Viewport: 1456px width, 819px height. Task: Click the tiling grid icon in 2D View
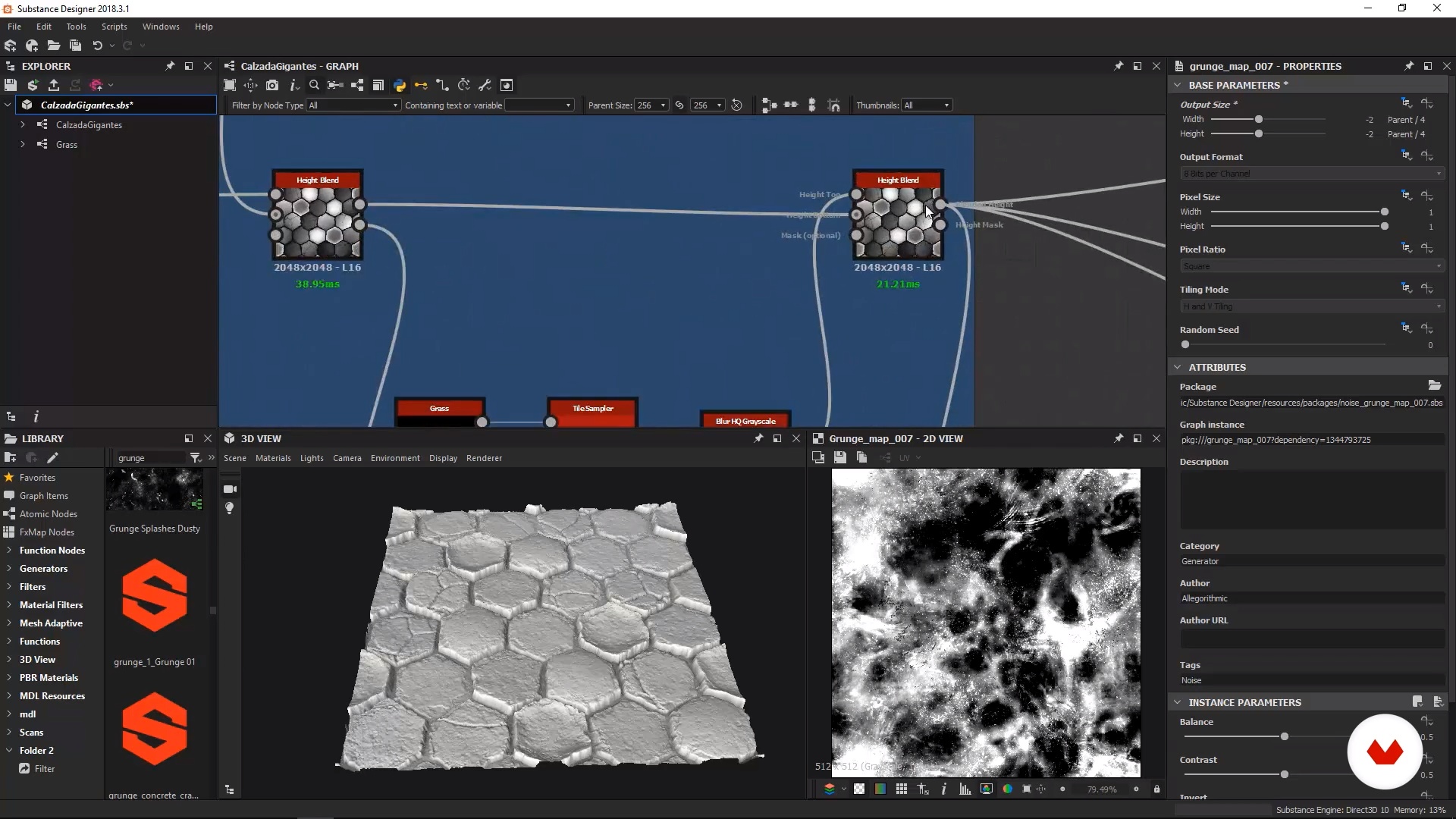901,789
